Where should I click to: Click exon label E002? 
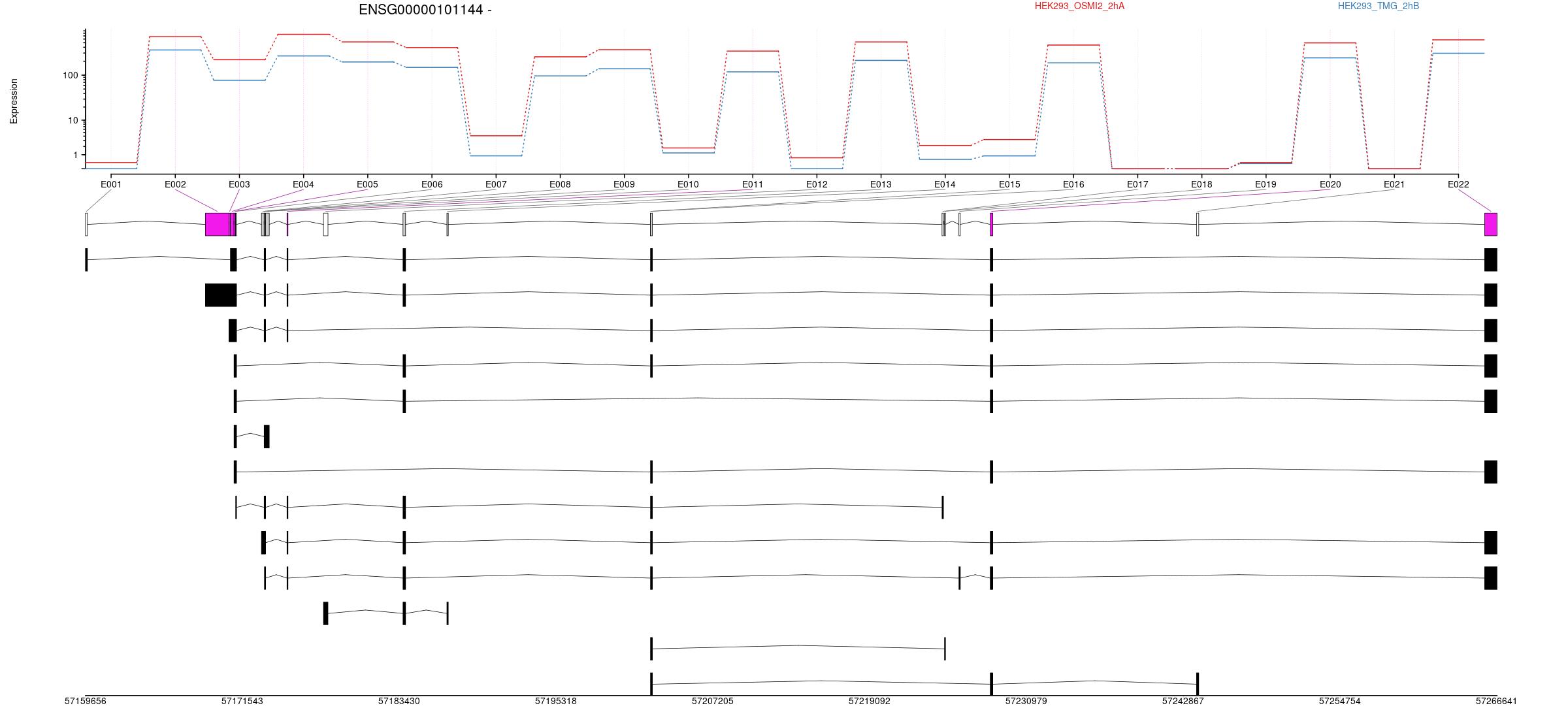point(175,185)
